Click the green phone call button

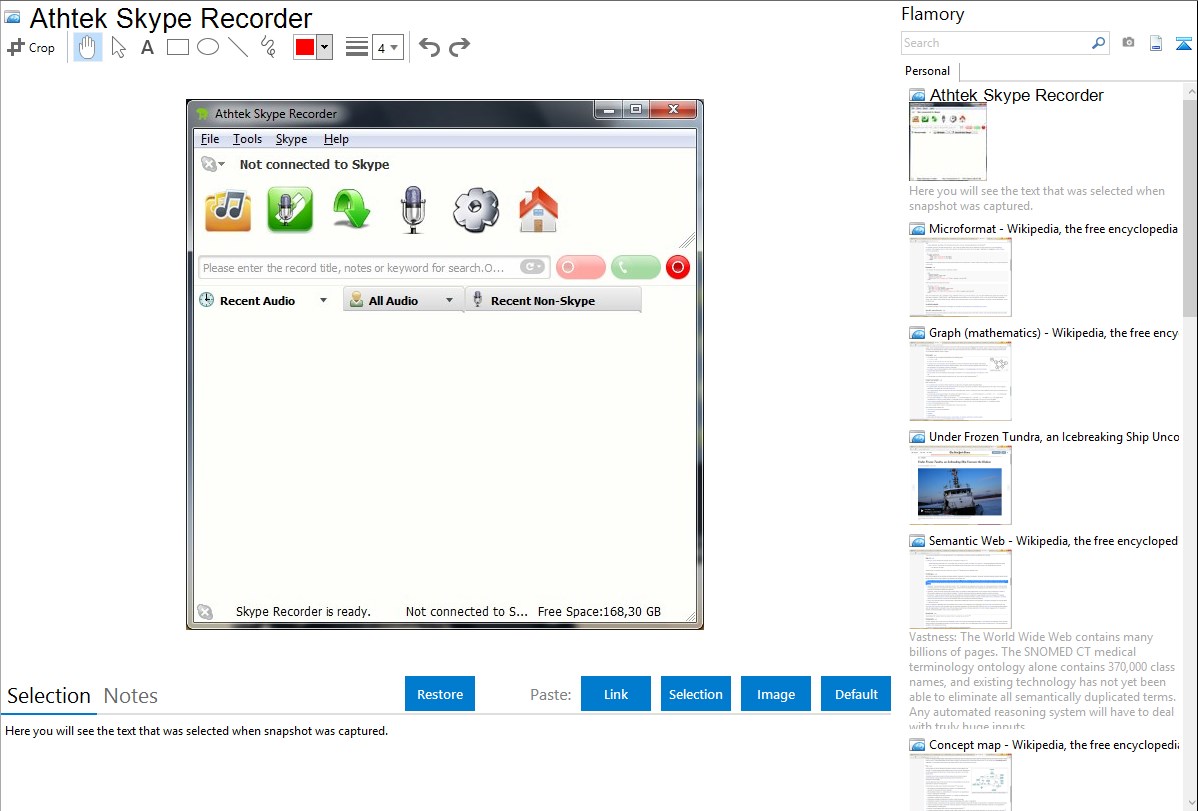[x=636, y=267]
